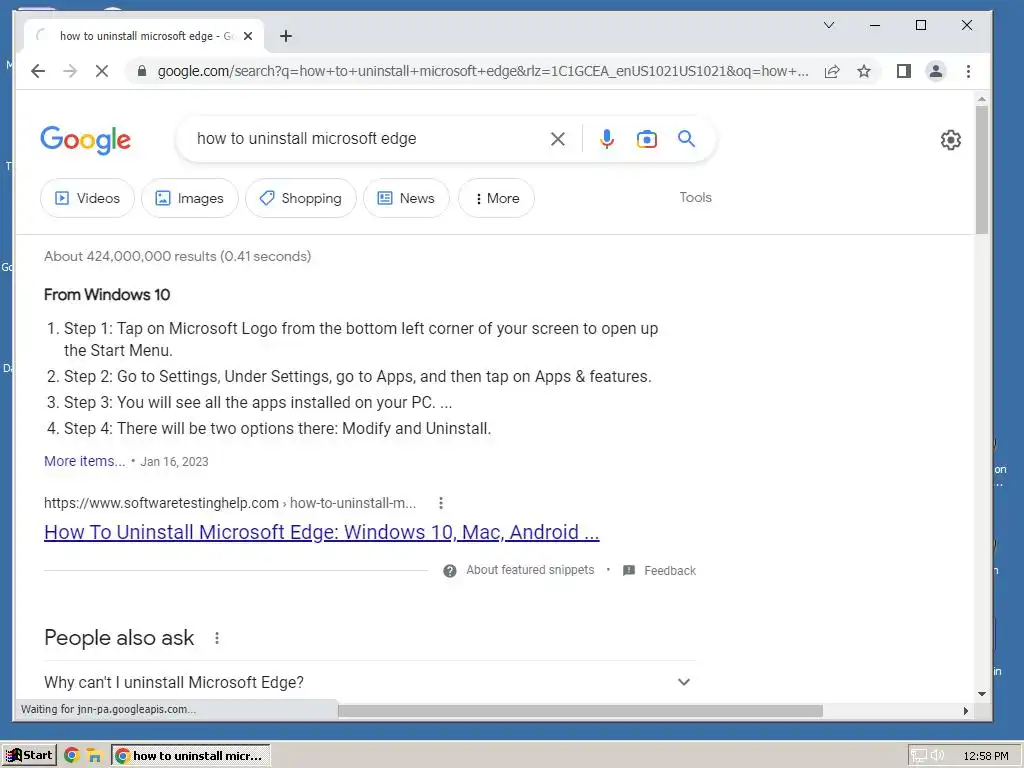The image size is (1024, 768).
Task: Open Chrome side panel
Action: (x=904, y=71)
